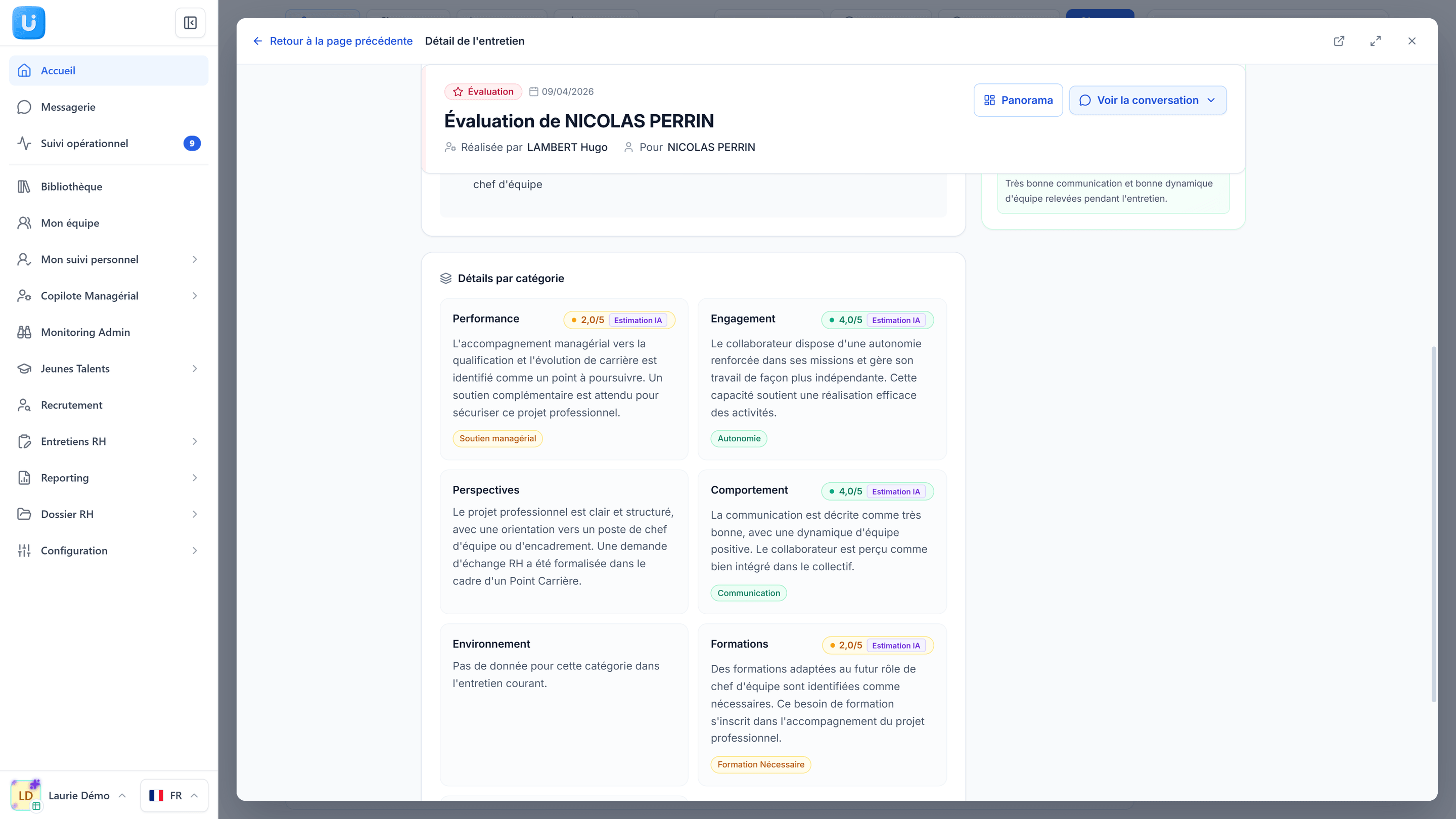1456x819 pixels.
Task: Click Formations Estimation IA label
Action: point(896,646)
